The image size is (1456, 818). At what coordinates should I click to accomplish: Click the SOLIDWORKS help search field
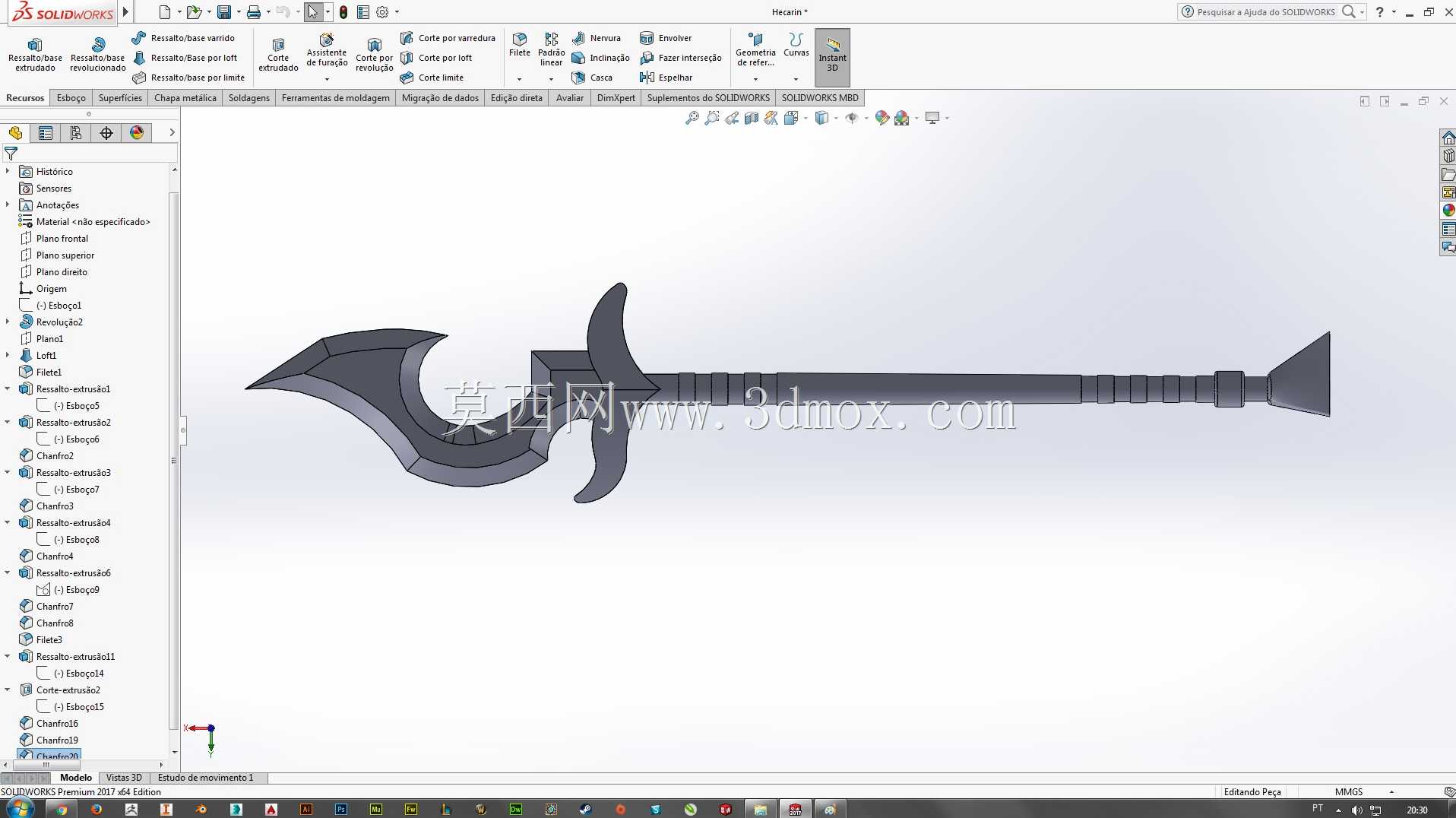tap(1265, 12)
